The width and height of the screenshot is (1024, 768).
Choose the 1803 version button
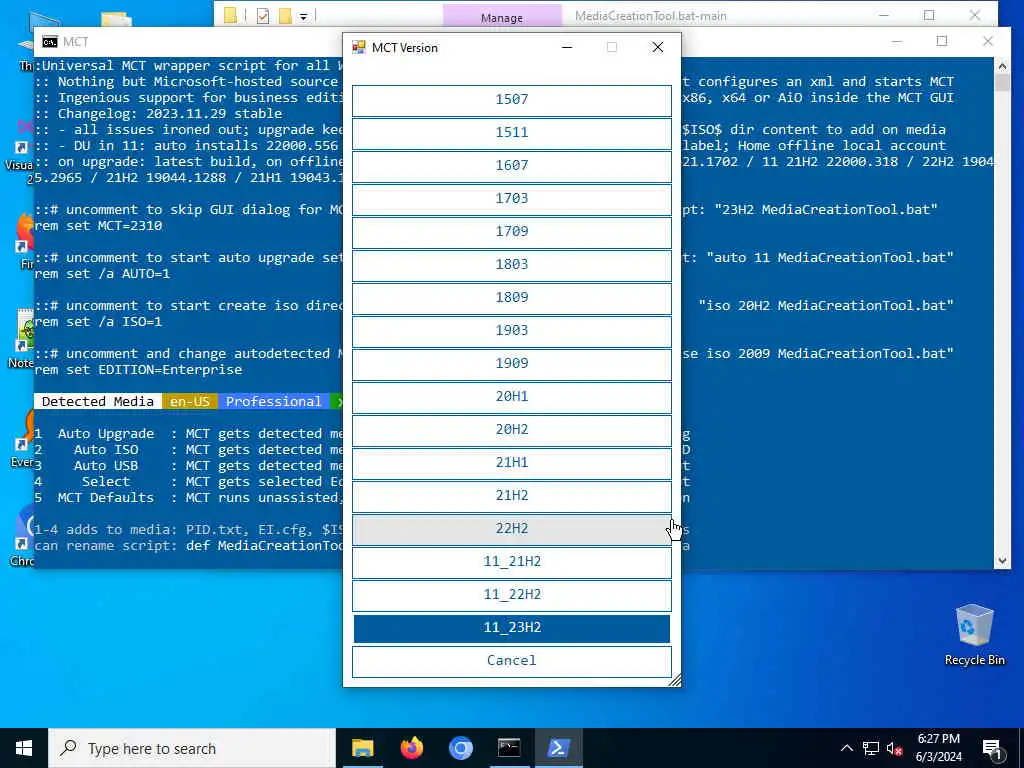511,264
